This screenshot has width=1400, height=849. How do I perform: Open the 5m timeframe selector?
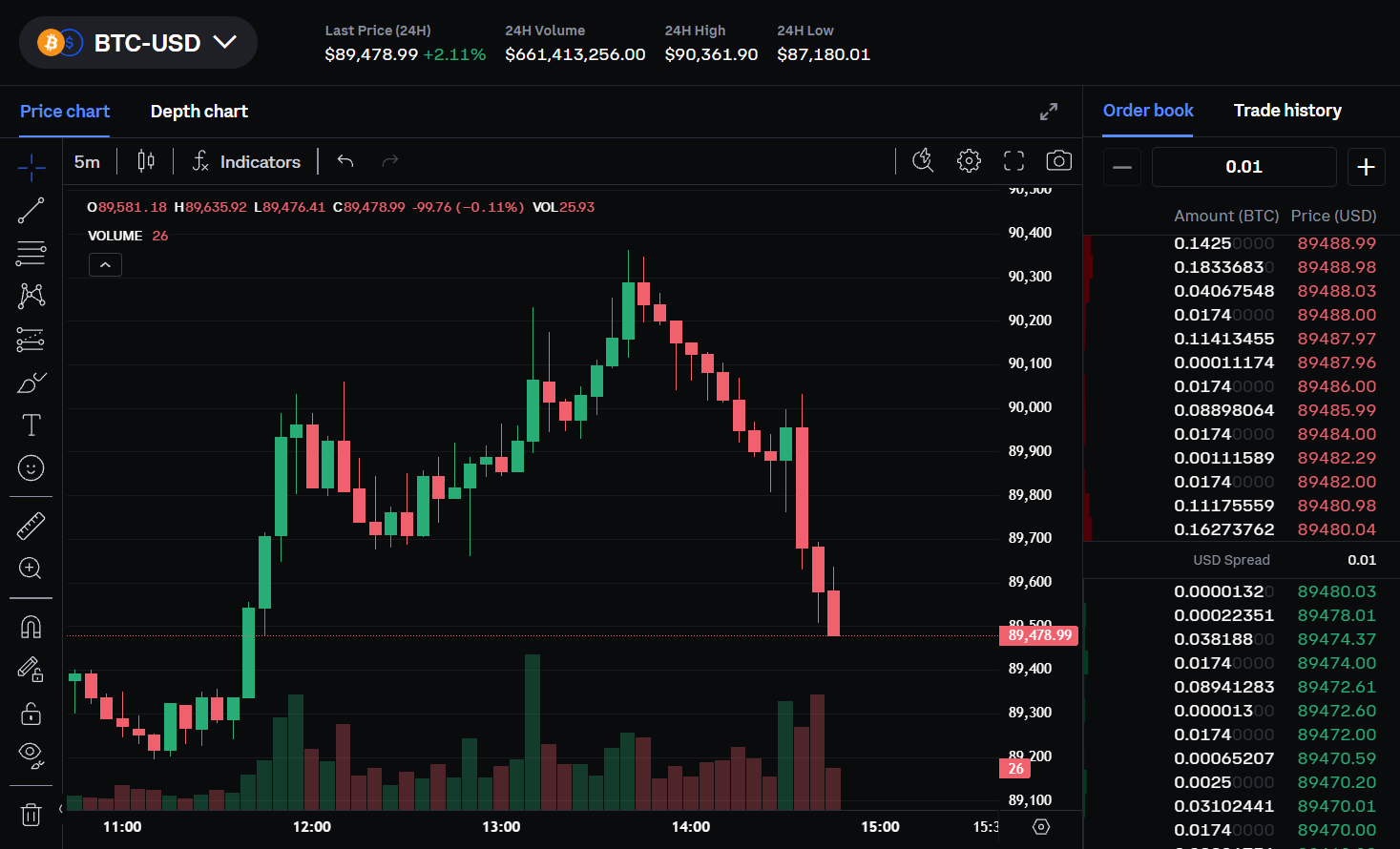coord(87,161)
